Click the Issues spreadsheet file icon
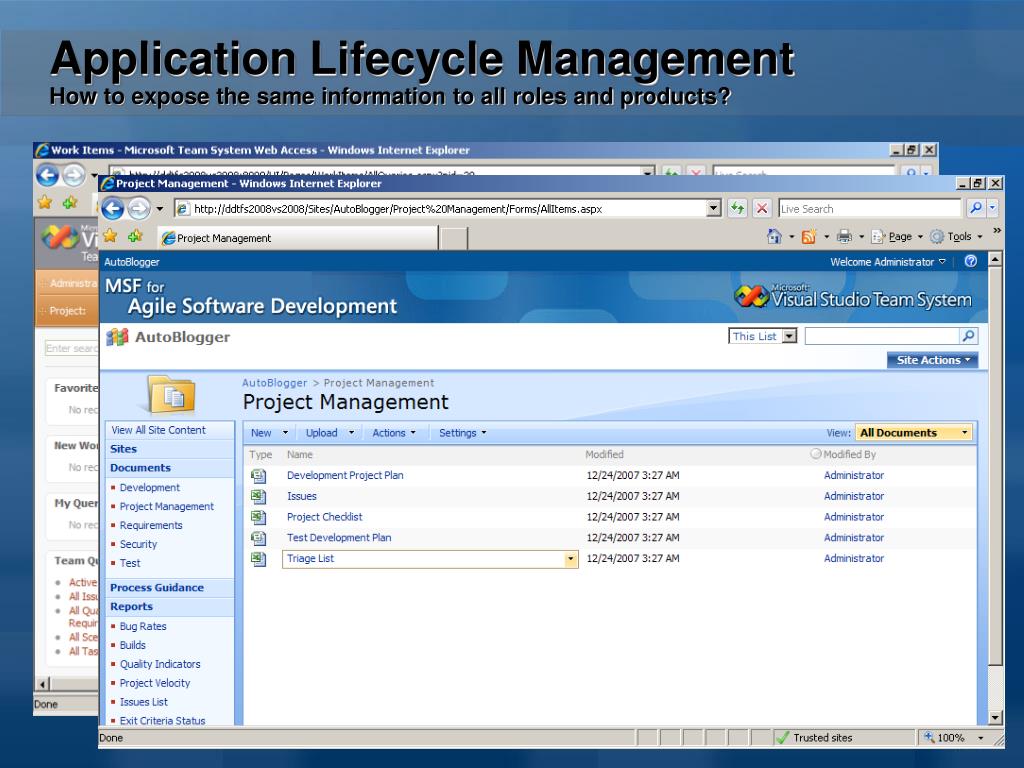Screen dimensions: 1024x768 (259, 496)
